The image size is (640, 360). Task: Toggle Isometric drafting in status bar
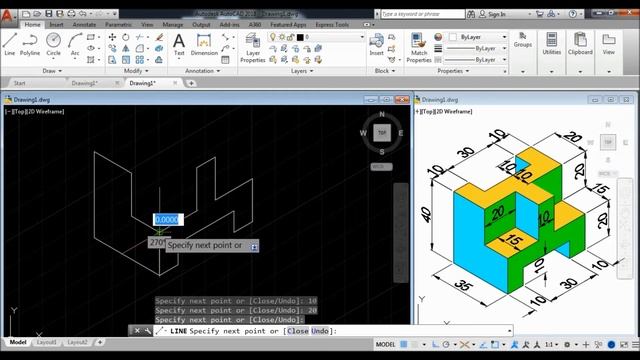coord(464,344)
